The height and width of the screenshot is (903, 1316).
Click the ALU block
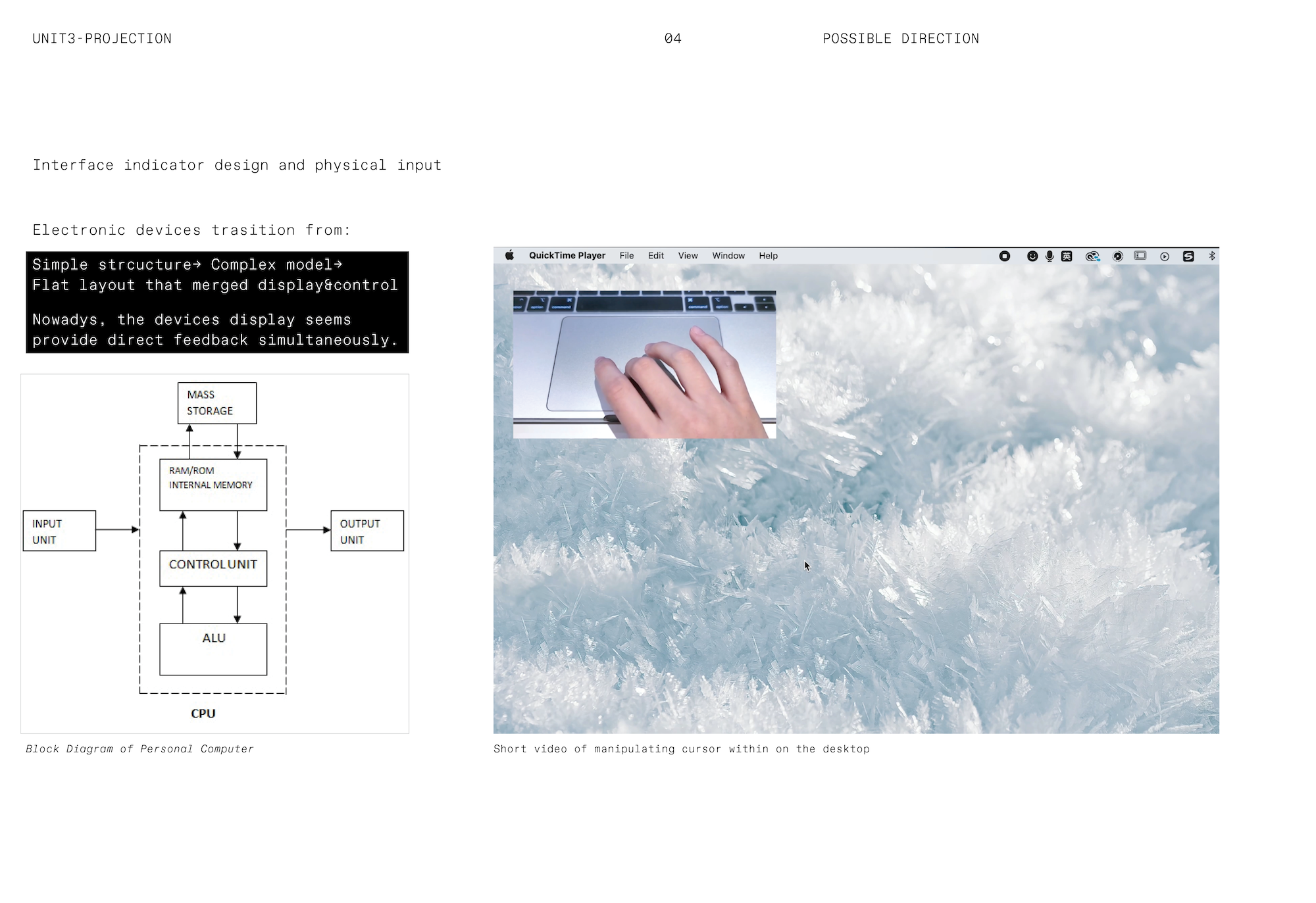click(213, 649)
